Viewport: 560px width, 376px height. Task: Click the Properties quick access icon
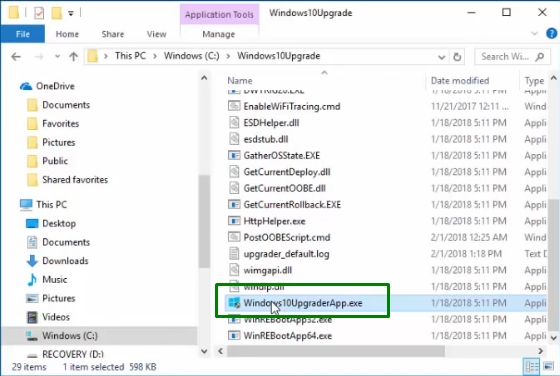click(39, 13)
